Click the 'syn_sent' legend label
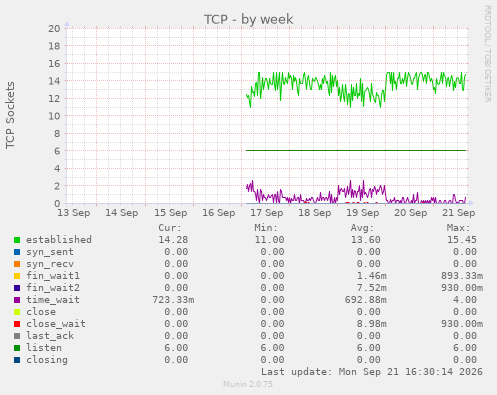This screenshot has width=497, height=395. click(50, 252)
